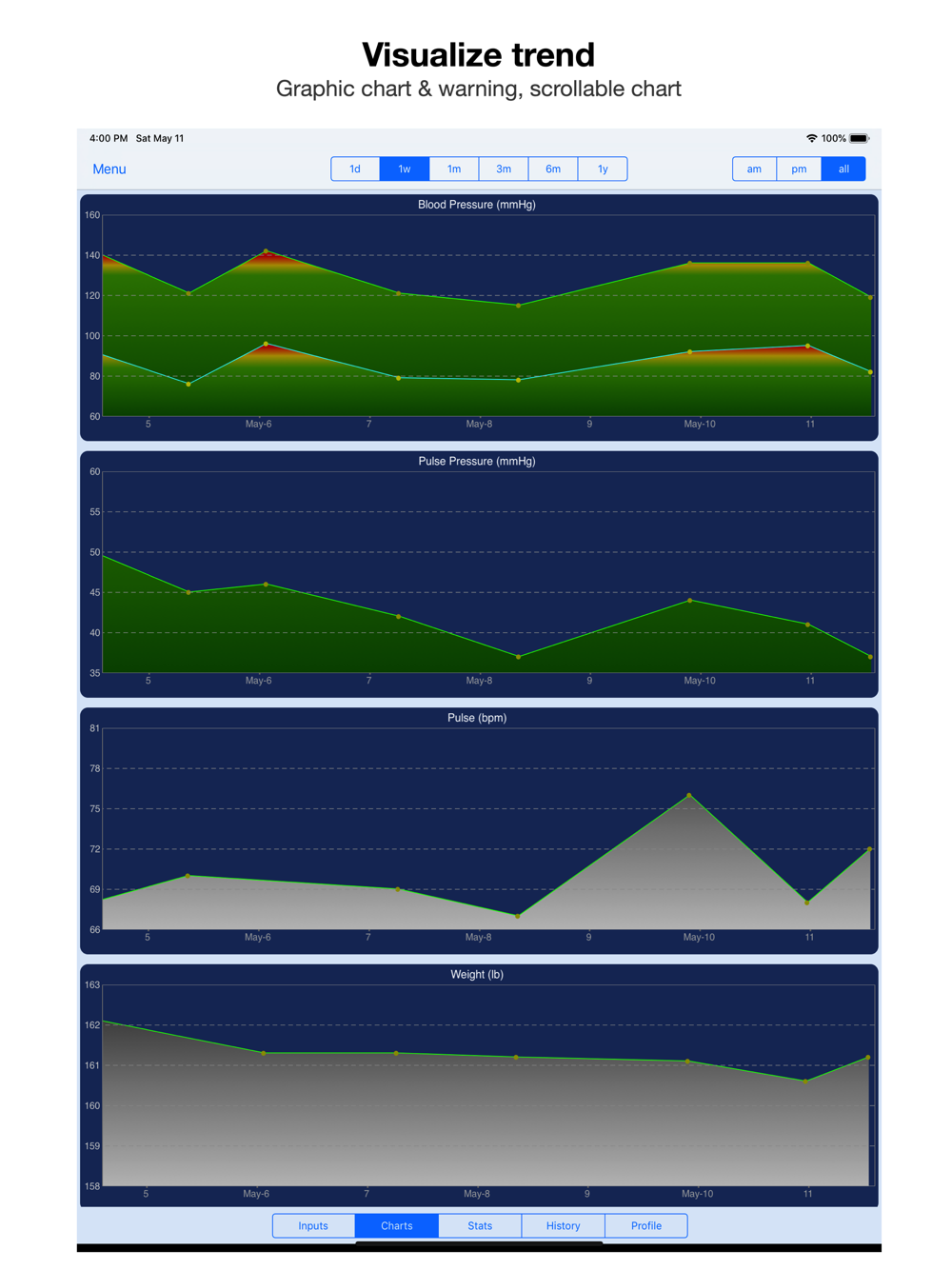Select the 6m time range
The height and width of the screenshot is (1270, 952).
(x=553, y=169)
